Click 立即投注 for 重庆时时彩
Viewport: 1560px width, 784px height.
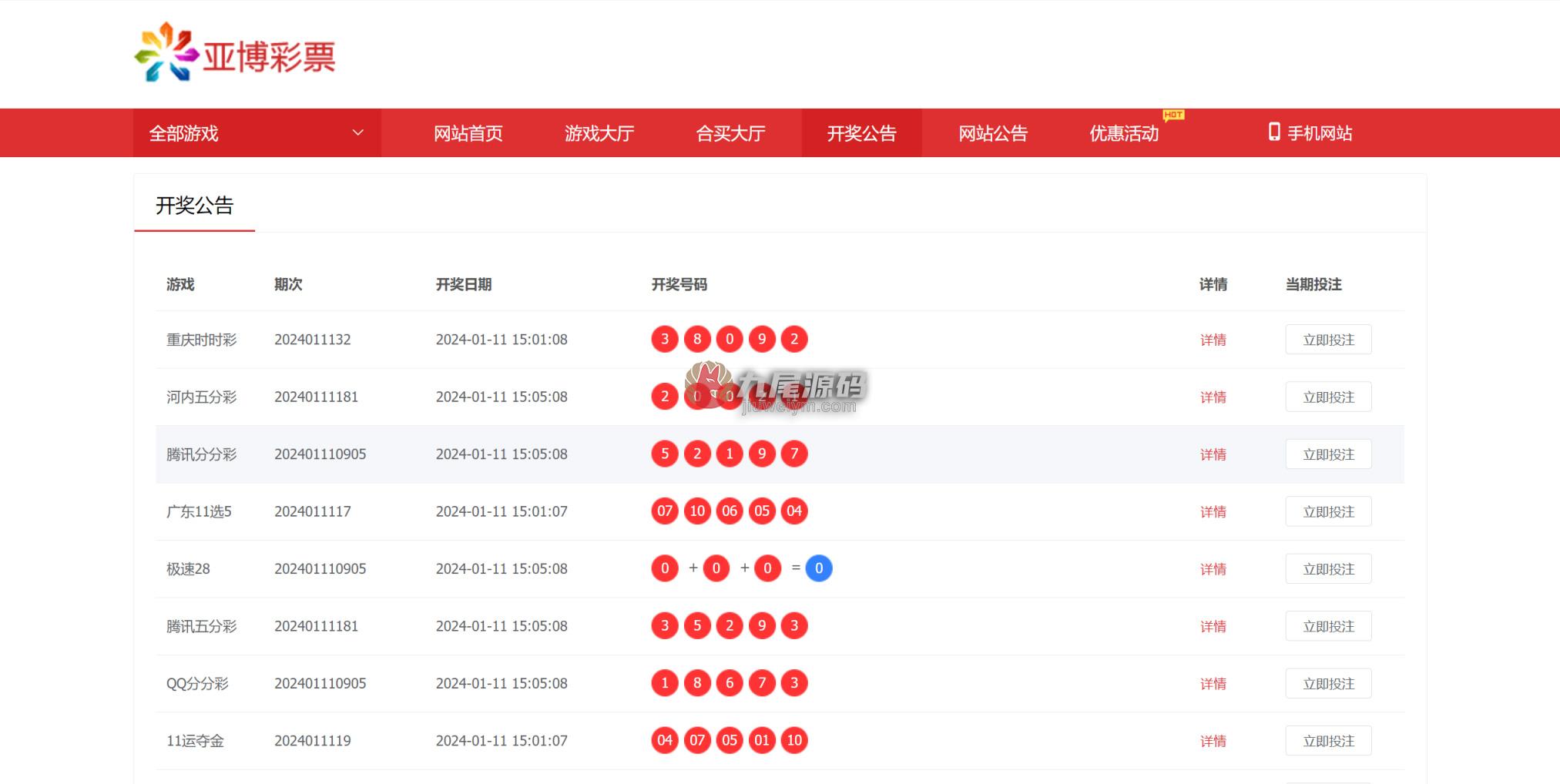(x=1328, y=340)
